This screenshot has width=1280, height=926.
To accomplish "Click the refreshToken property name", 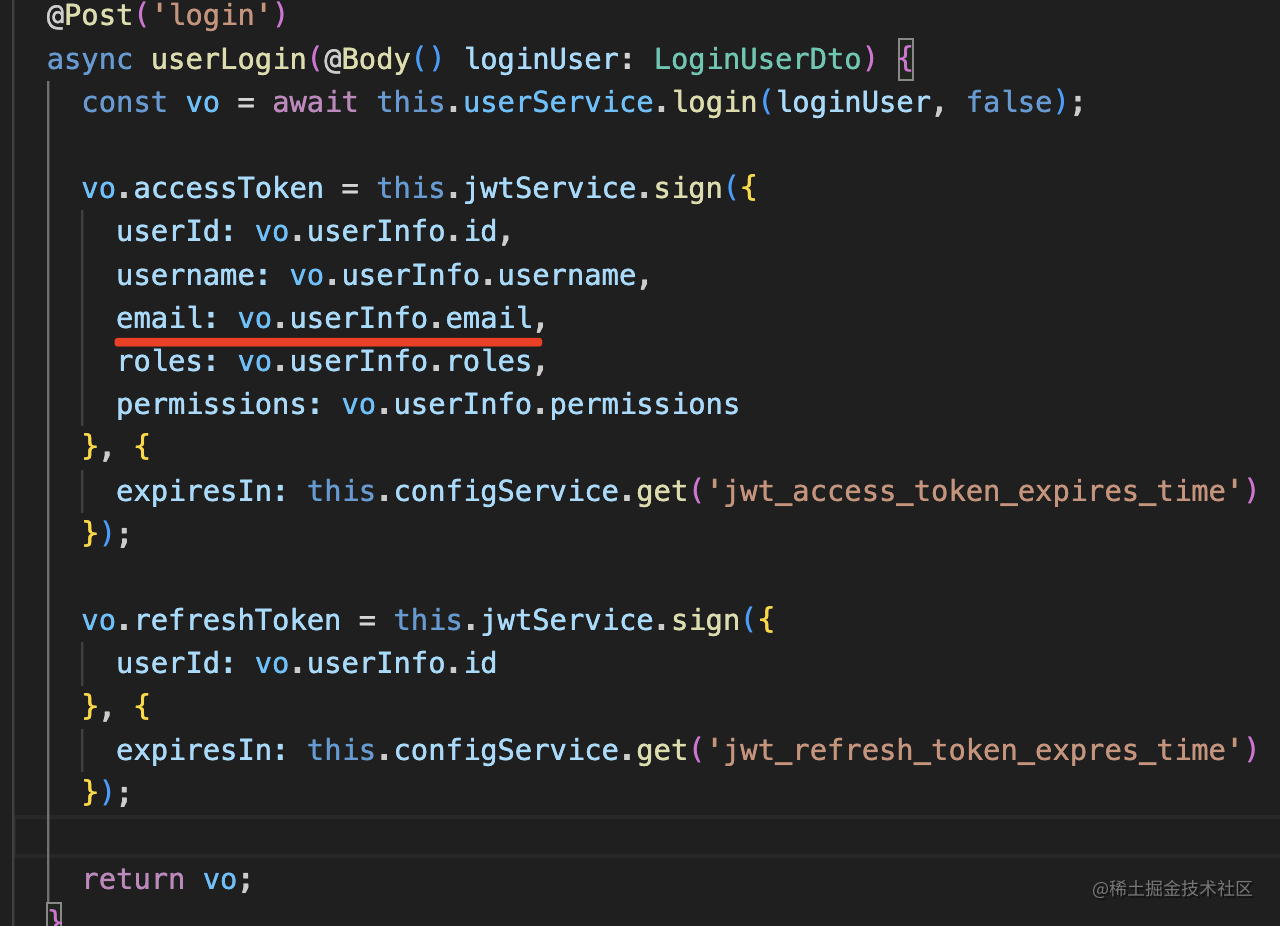I will 238,620.
